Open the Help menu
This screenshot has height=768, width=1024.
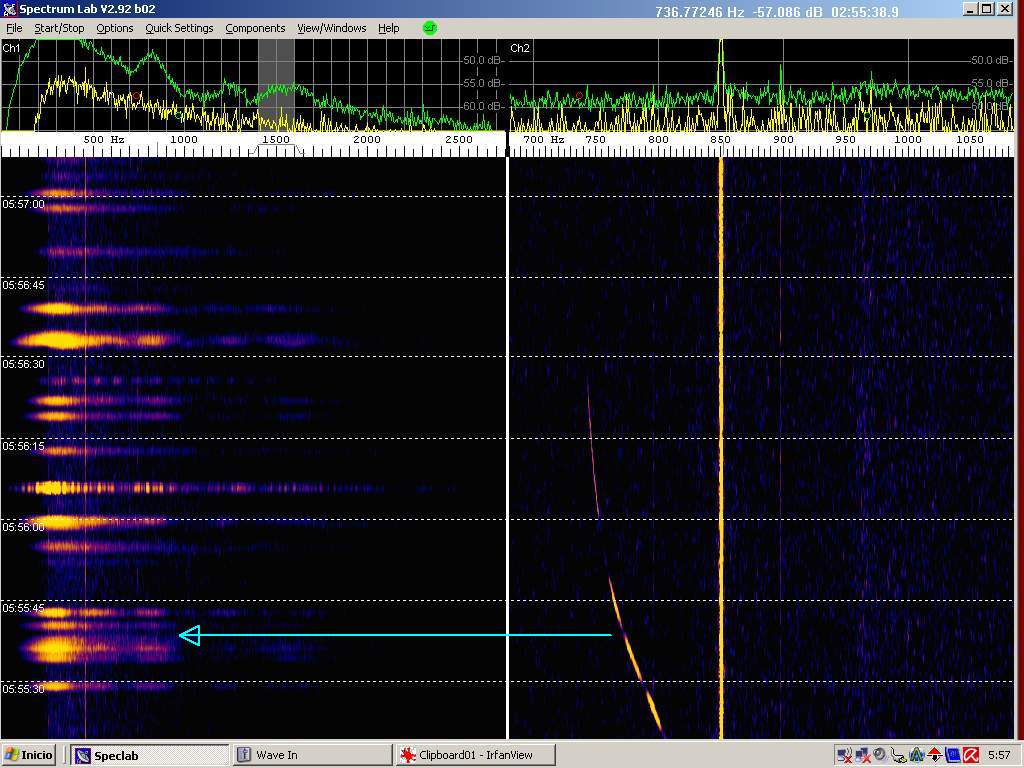pos(388,28)
